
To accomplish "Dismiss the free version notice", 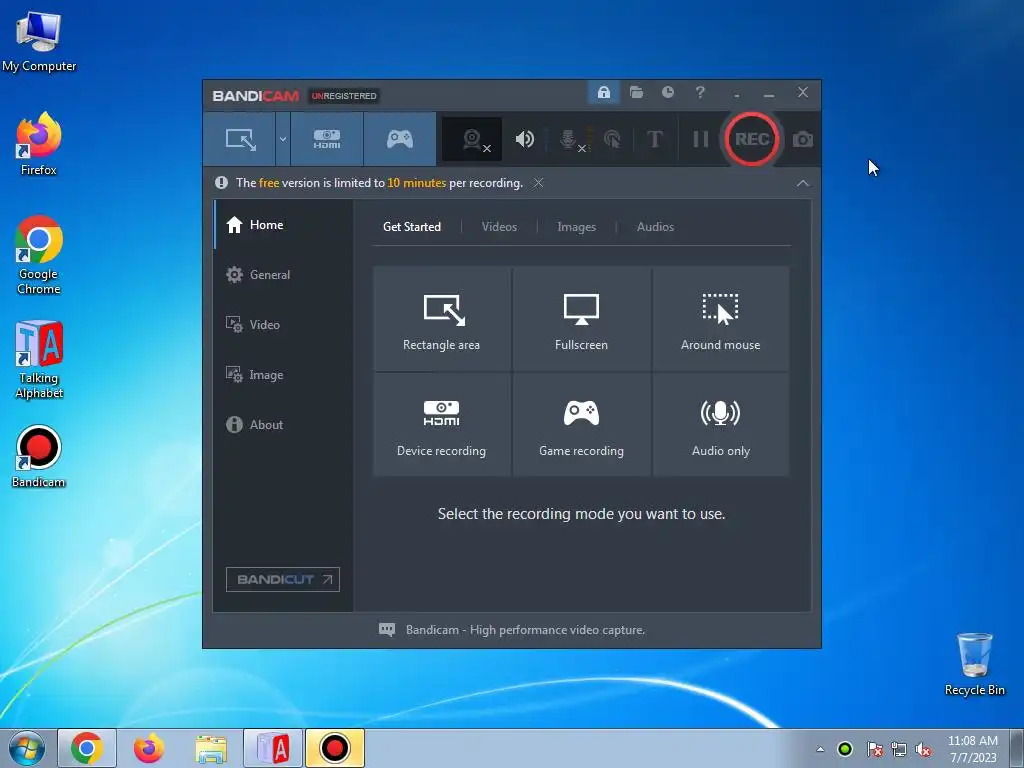I will 538,183.
